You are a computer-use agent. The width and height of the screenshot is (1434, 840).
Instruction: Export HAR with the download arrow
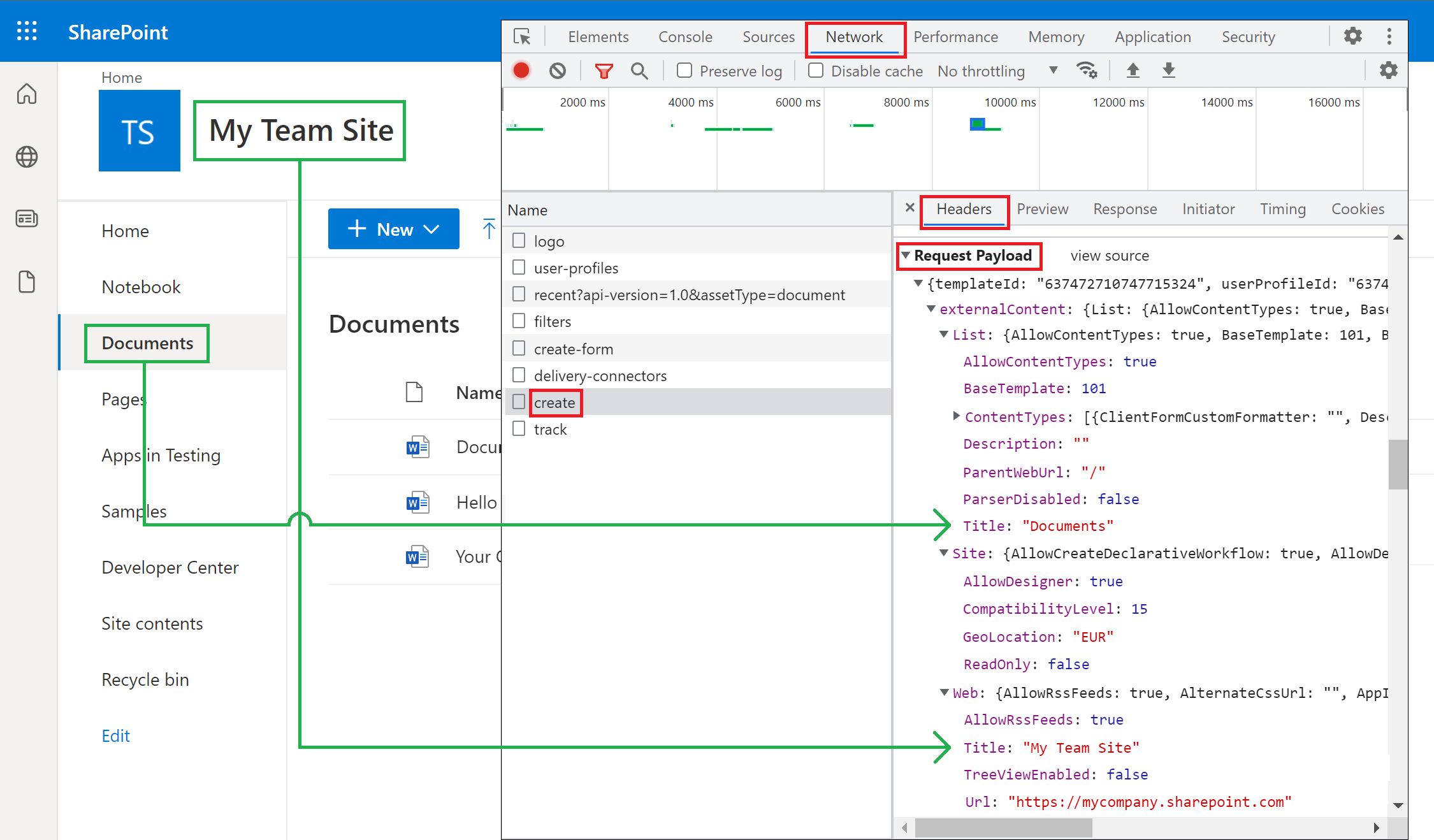click(x=1169, y=70)
